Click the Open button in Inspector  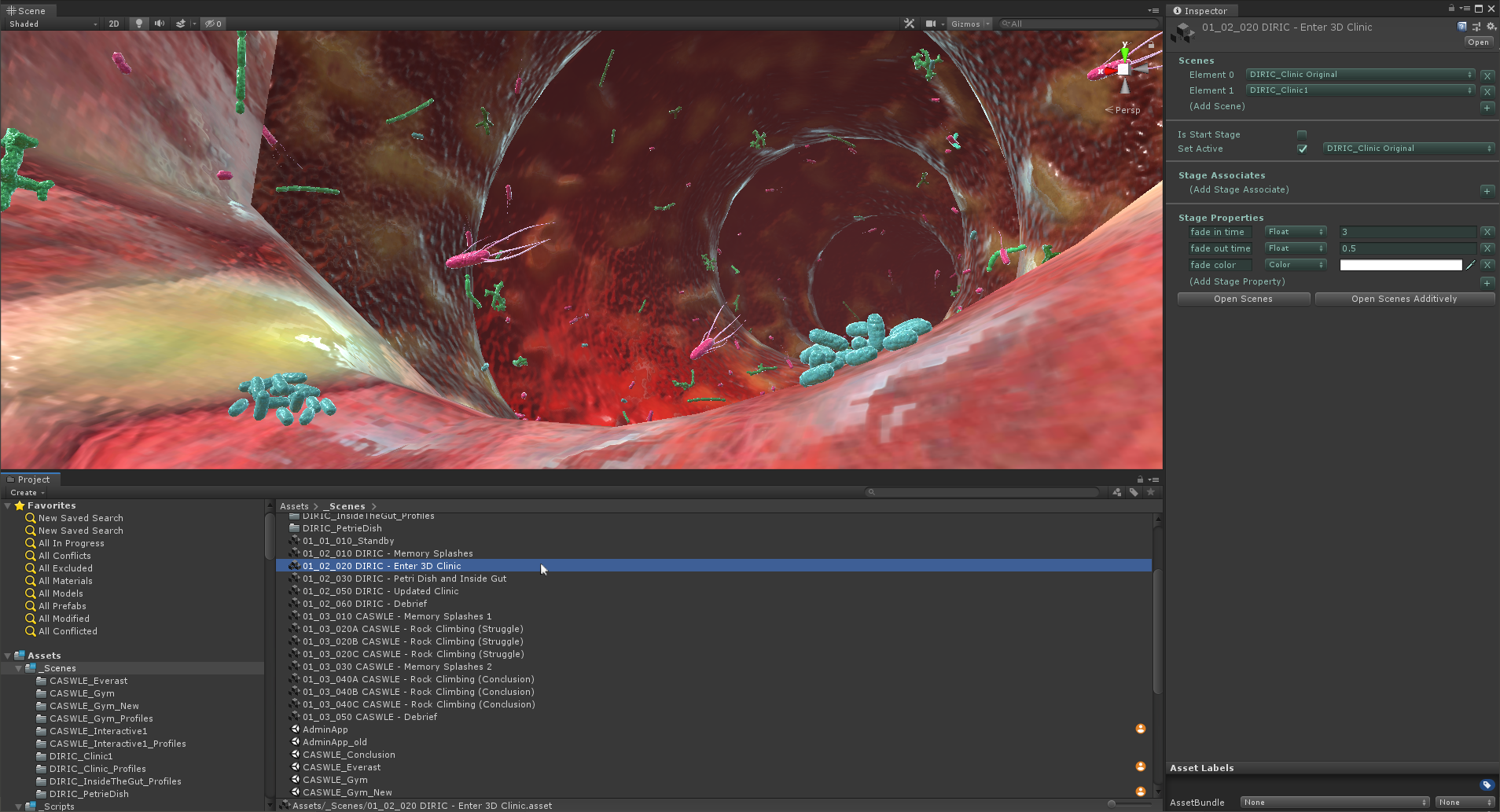coord(1478,42)
